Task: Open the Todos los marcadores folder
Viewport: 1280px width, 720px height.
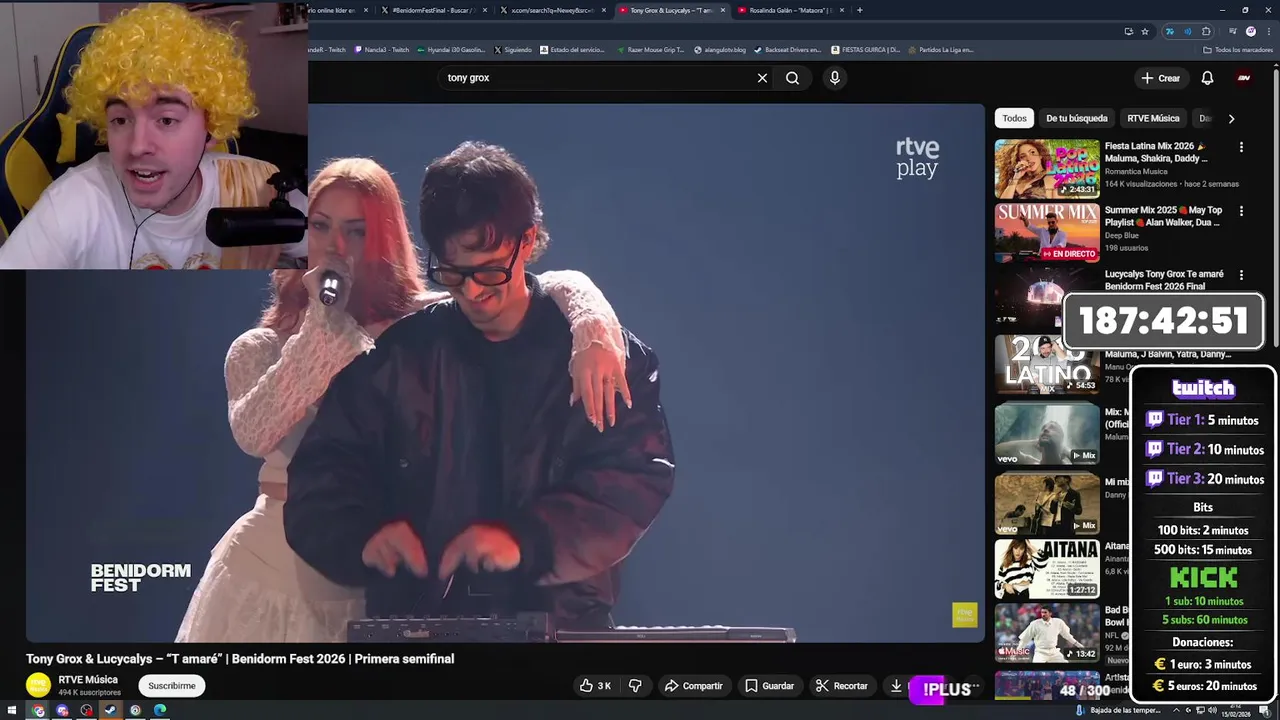Action: coord(1236,49)
